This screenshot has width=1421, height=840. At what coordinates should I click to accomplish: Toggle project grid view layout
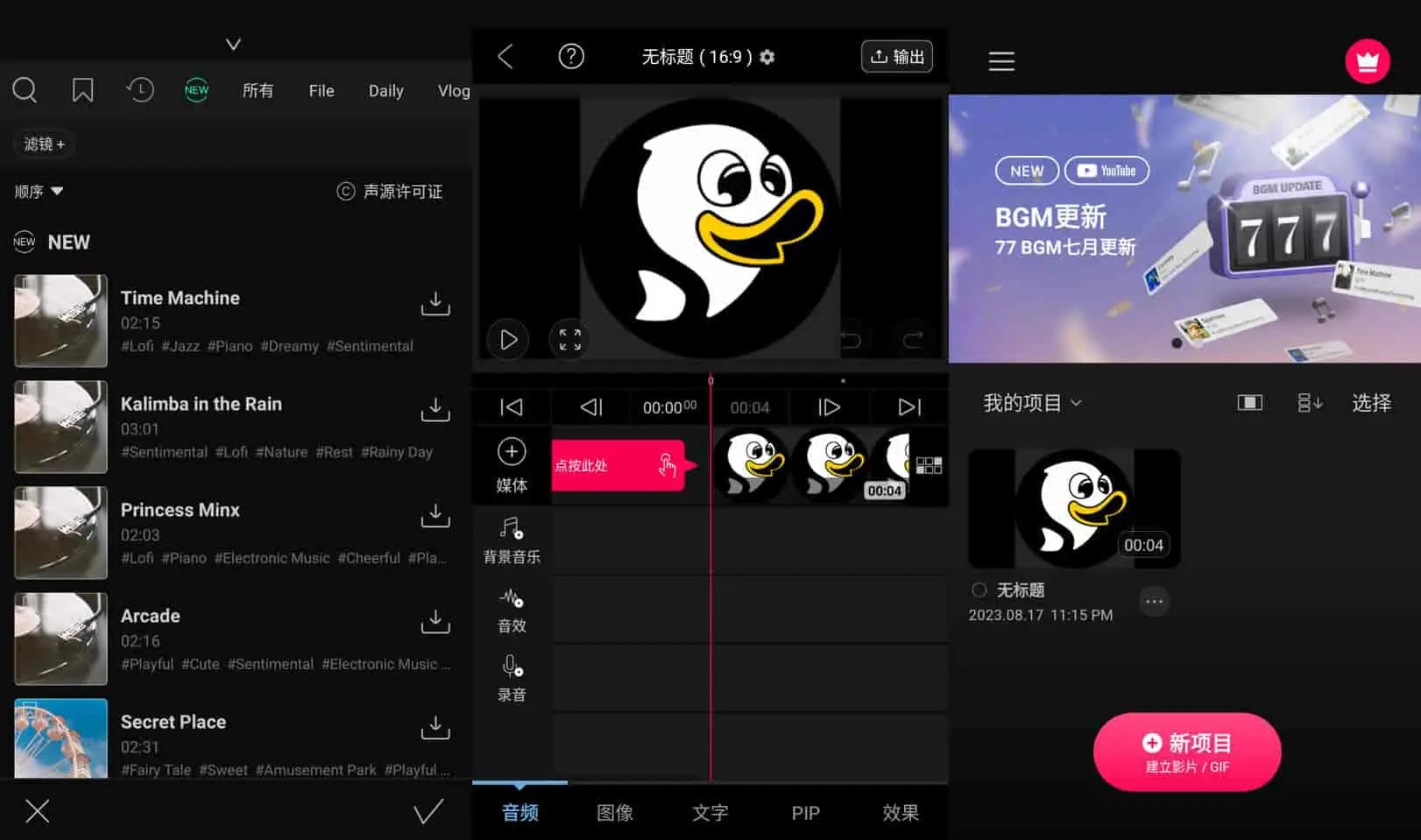[x=1249, y=403]
